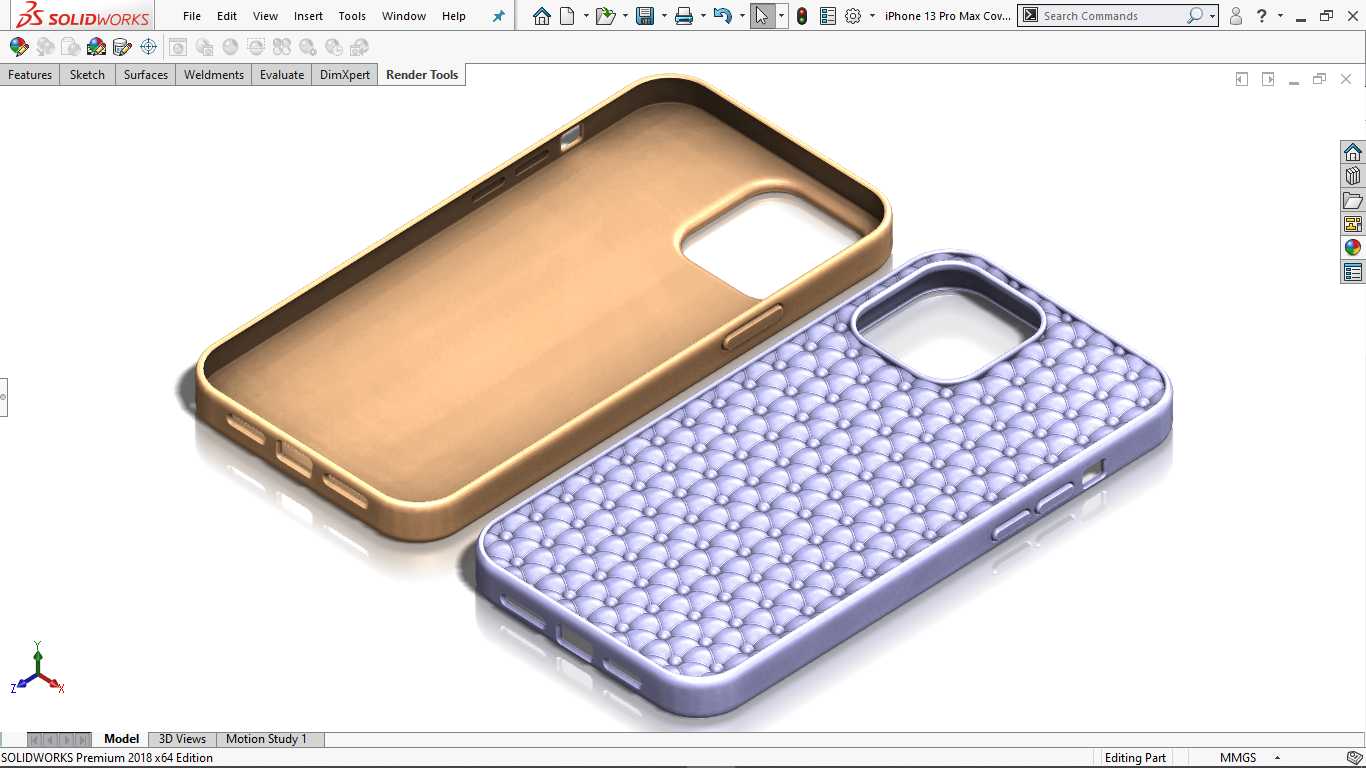Click the greyed Integrated Preview render icon

(x=178, y=47)
